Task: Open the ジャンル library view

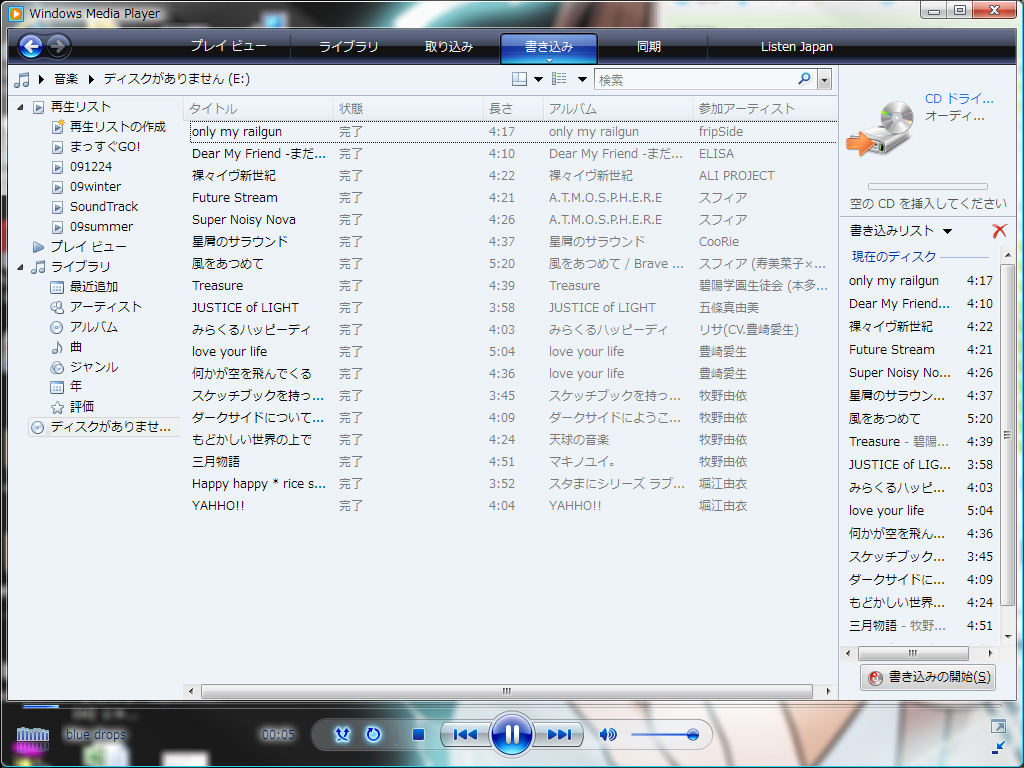Action: [x=93, y=367]
